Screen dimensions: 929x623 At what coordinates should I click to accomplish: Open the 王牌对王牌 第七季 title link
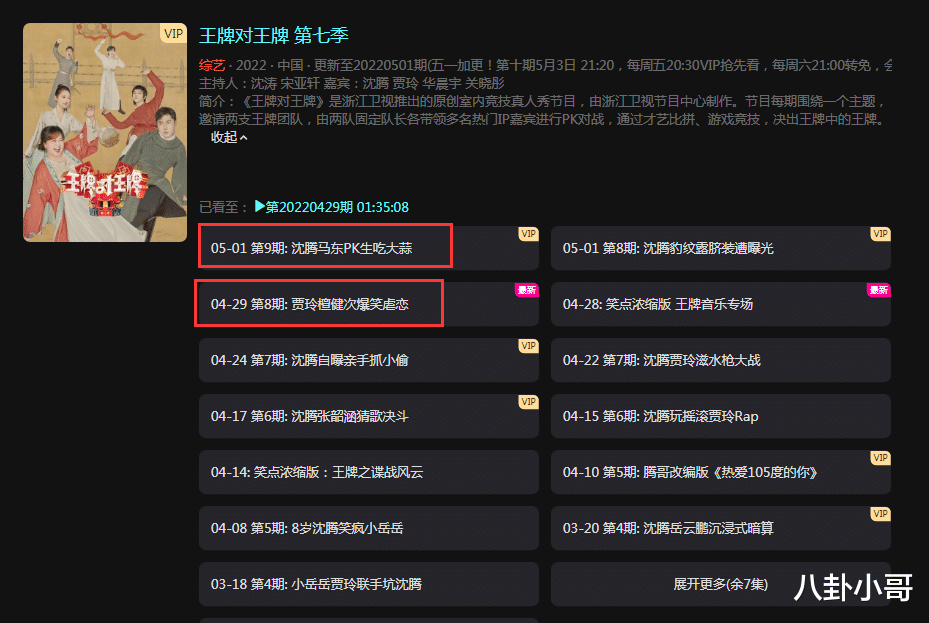274,36
